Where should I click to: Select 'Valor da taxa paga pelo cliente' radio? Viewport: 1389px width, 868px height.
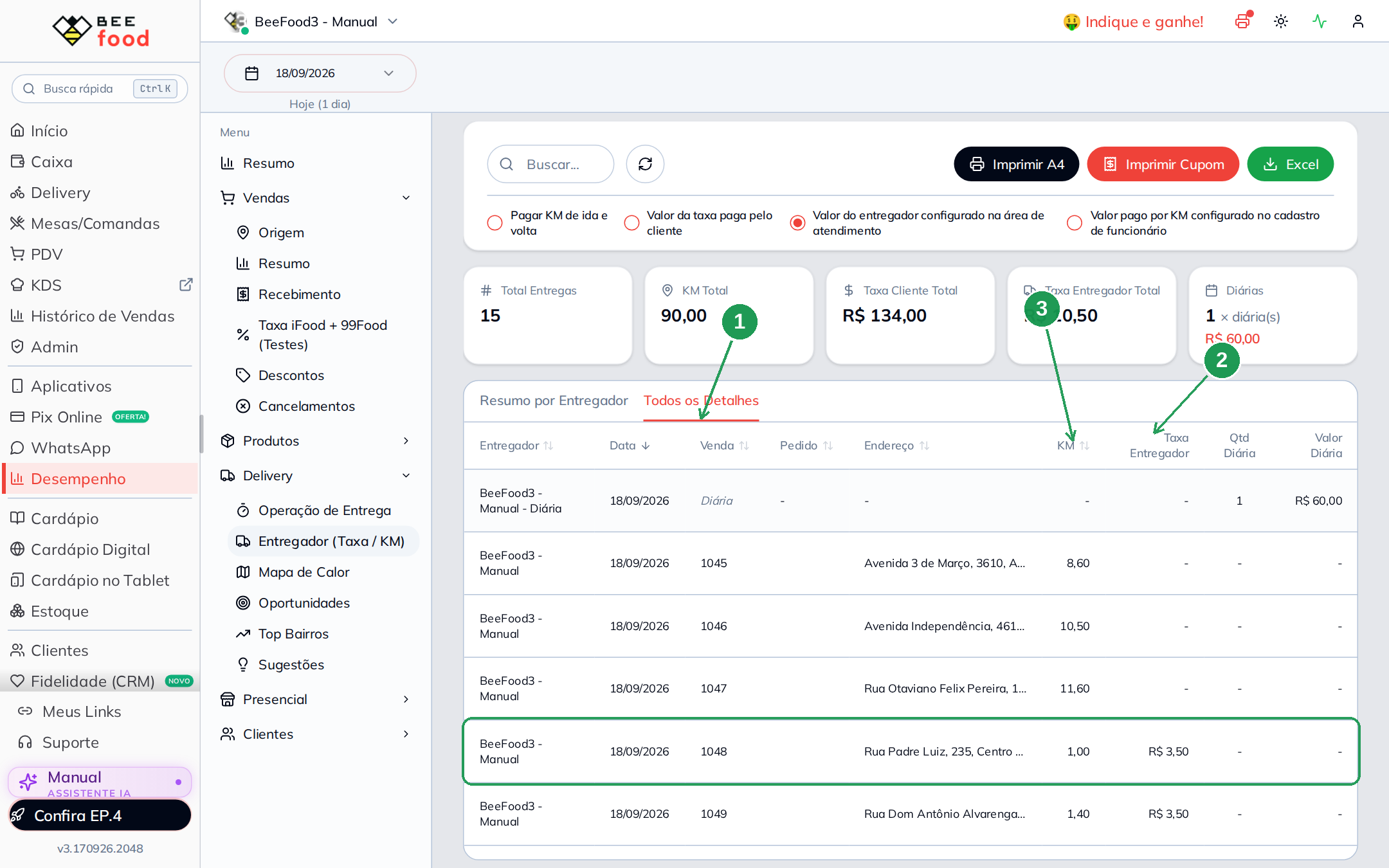tap(631, 222)
